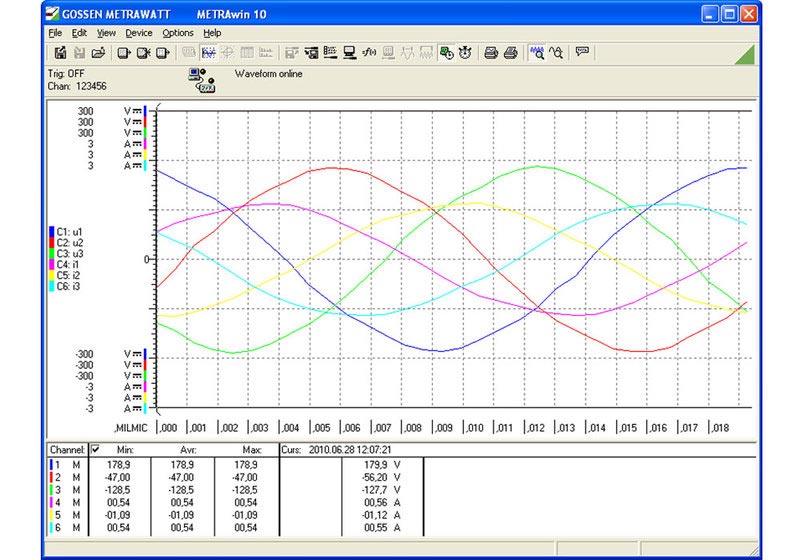Click the toolbar icon after the bar chart separator

292,53
